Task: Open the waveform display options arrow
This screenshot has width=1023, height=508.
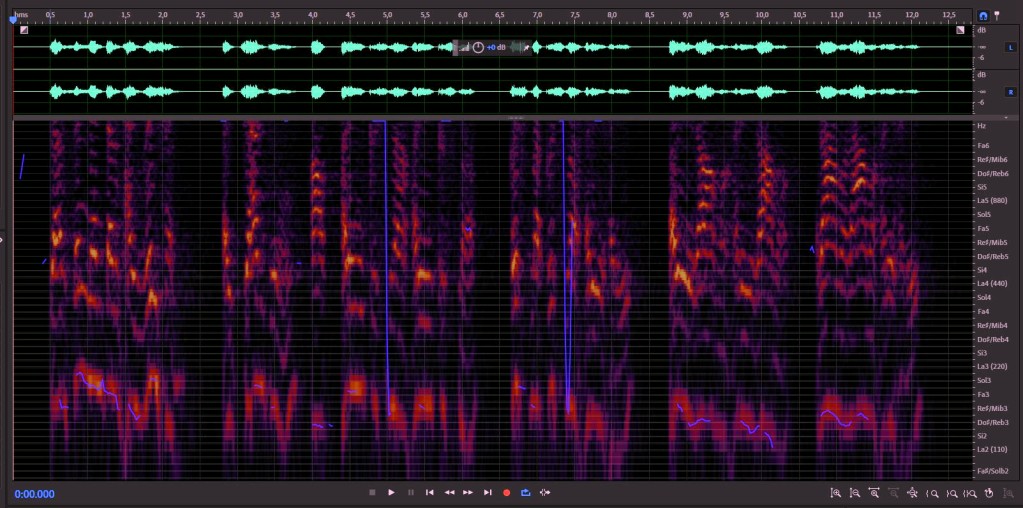Action: pyautogui.click(x=1006, y=117)
